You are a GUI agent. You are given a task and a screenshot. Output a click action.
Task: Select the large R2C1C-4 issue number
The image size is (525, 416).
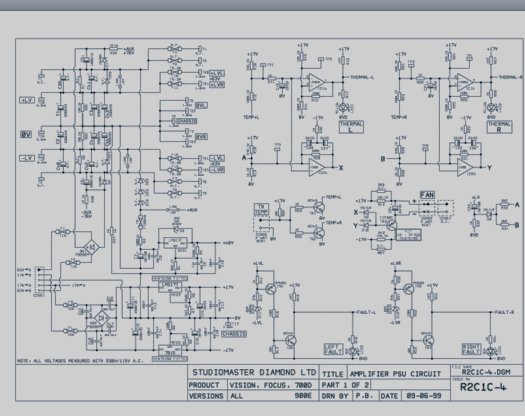[483, 387]
